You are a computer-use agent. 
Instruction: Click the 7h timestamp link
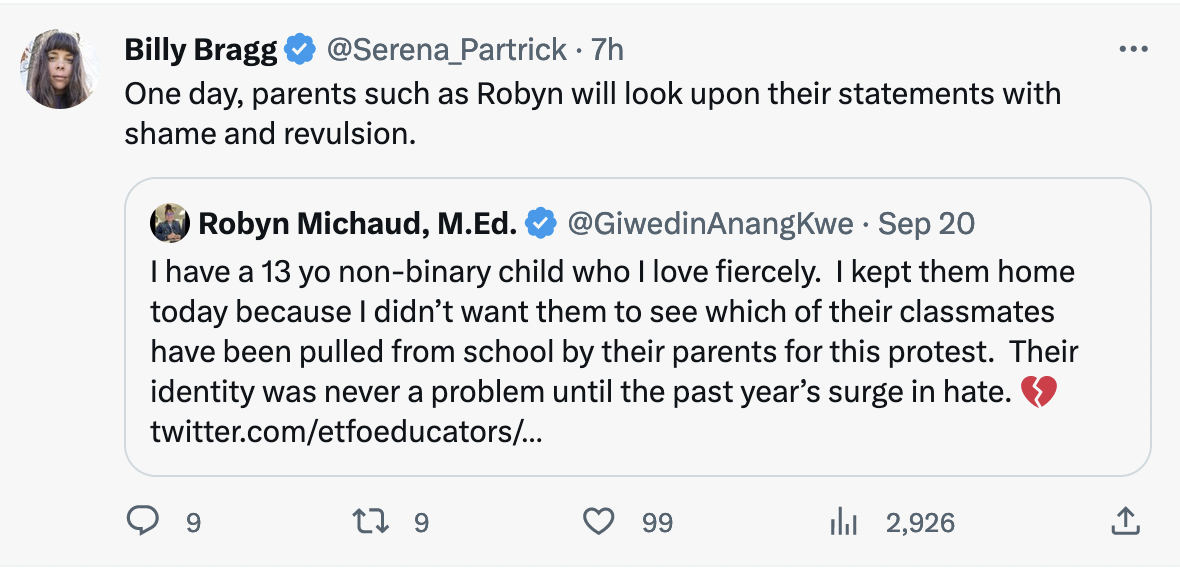(607, 48)
